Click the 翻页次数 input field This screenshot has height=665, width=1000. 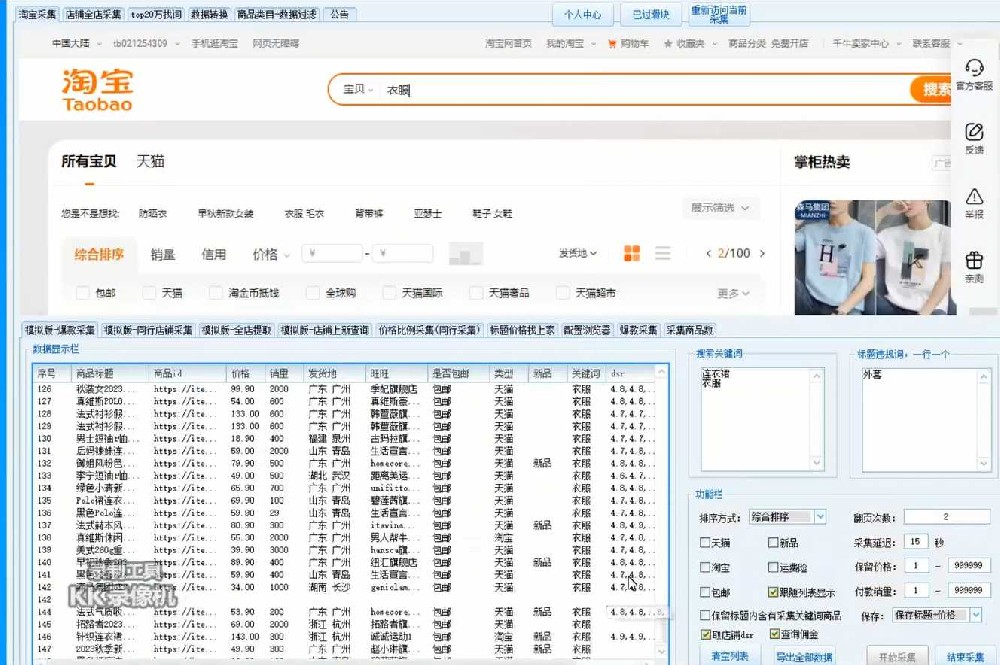pyautogui.click(x=946, y=516)
